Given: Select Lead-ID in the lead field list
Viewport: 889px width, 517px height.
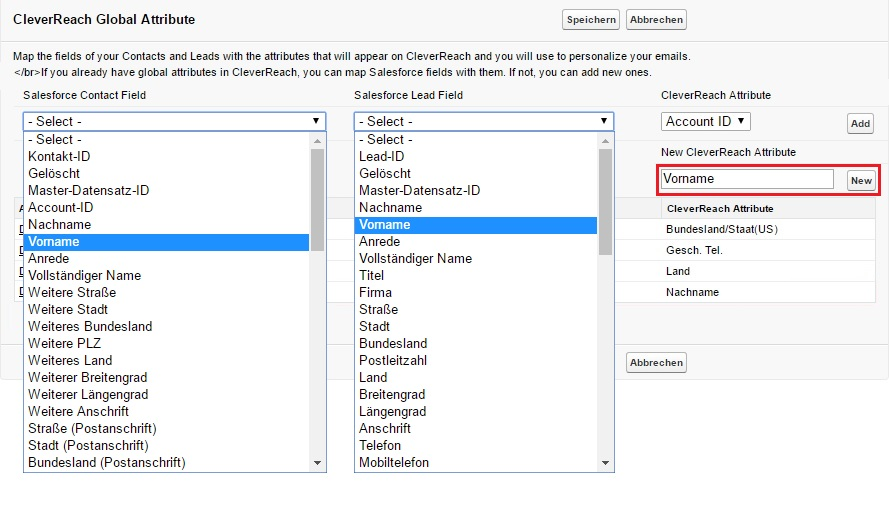Looking at the screenshot, I should (x=476, y=156).
